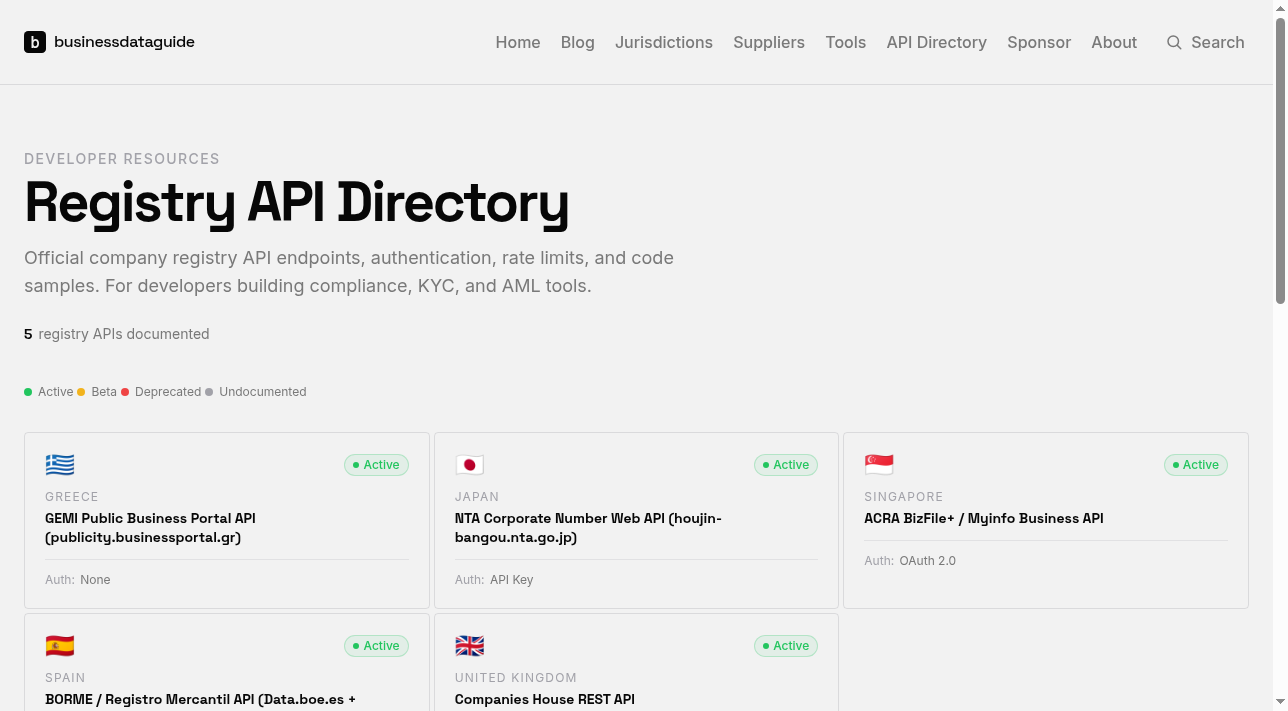Click the page vertical scrollbar
Screen dimensions: 1288x711
pyautogui.click(x=1280, y=160)
